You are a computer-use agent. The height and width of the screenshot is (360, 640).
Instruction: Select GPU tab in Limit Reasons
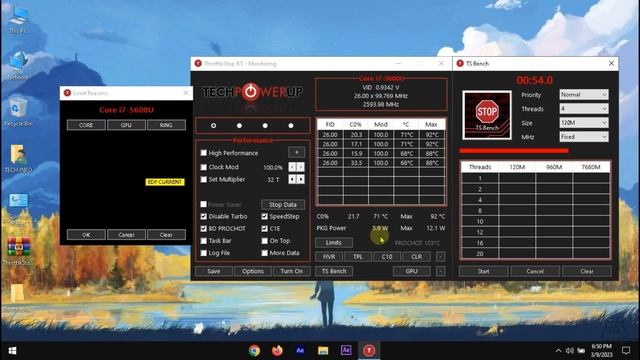point(126,125)
